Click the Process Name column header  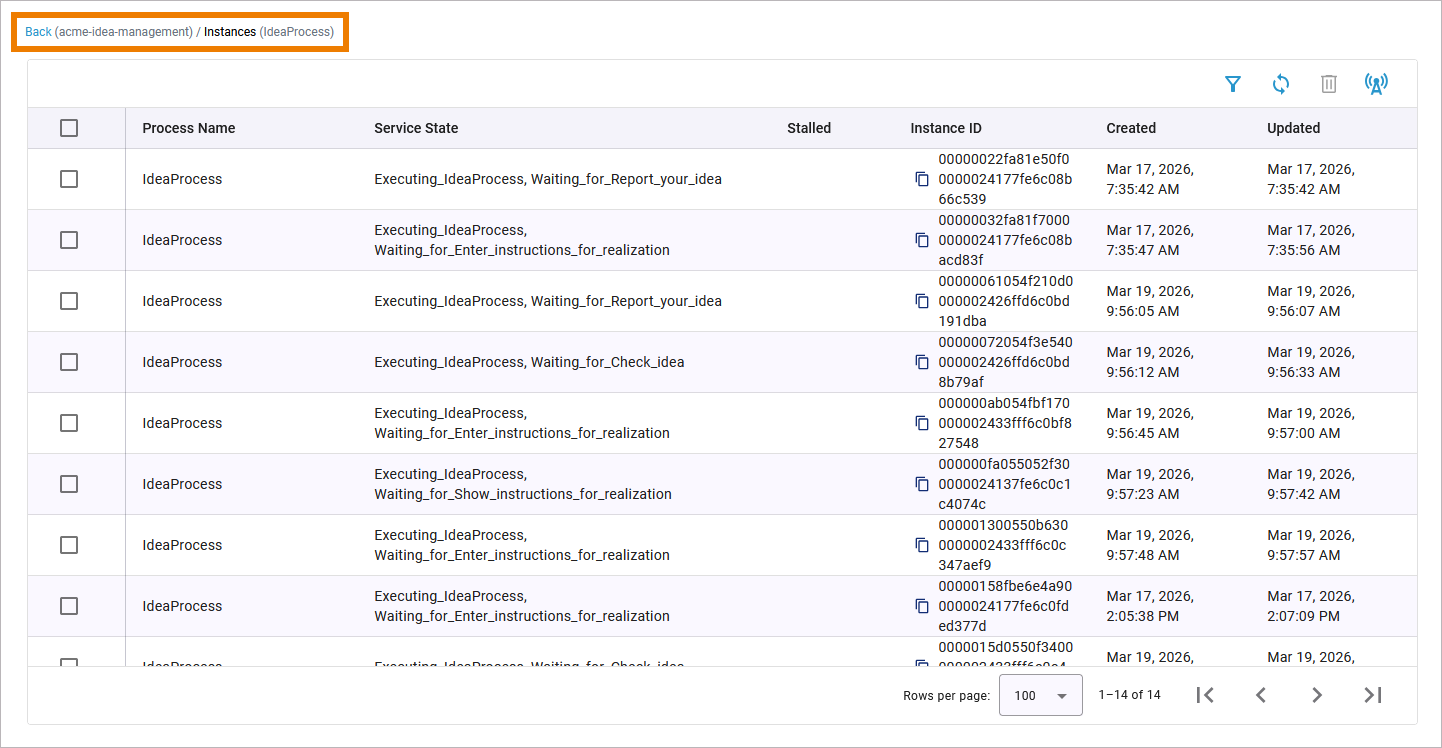[189, 128]
